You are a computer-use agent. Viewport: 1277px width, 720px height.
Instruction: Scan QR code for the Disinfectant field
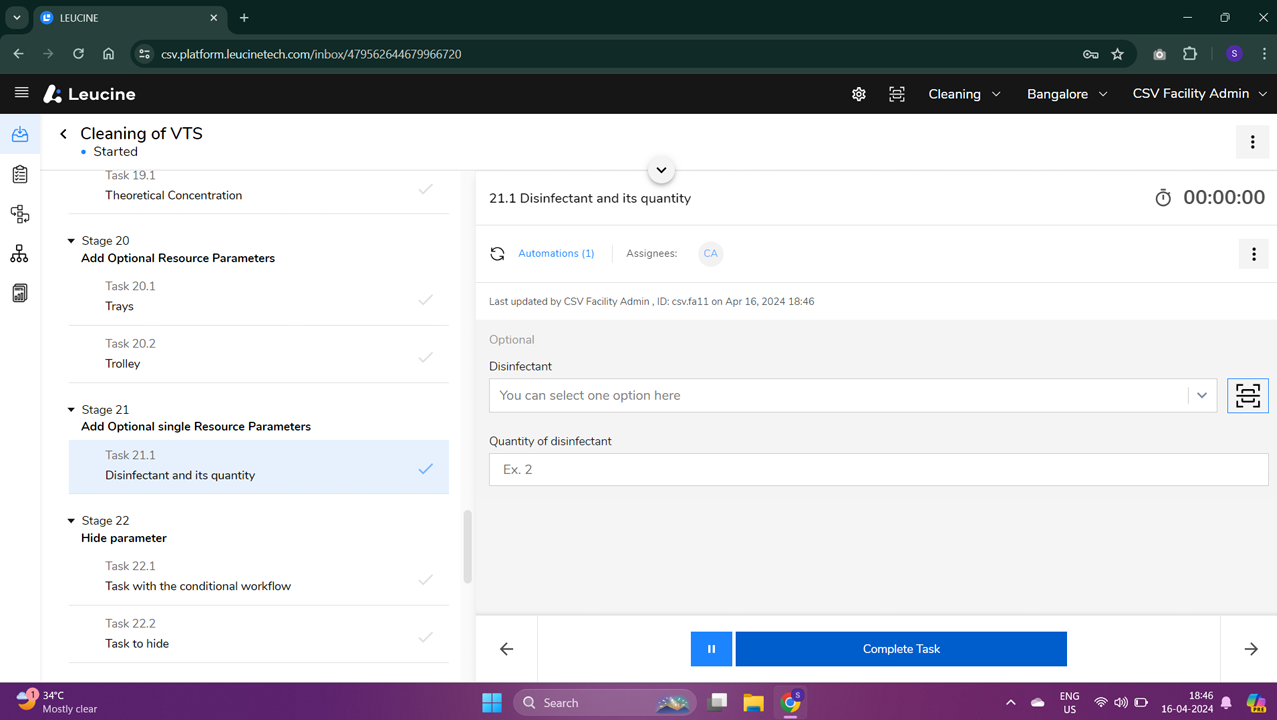pyautogui.click(x=1247, y=395)
